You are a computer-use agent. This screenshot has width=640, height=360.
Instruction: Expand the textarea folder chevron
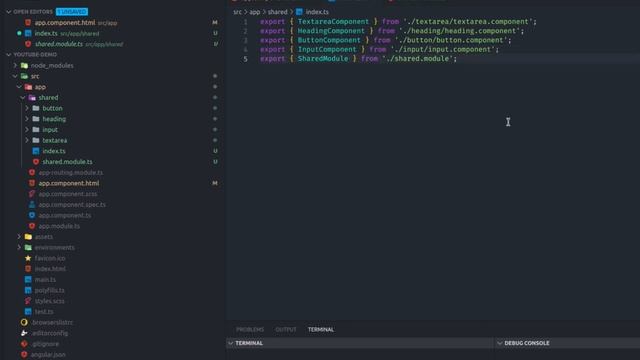27,140
